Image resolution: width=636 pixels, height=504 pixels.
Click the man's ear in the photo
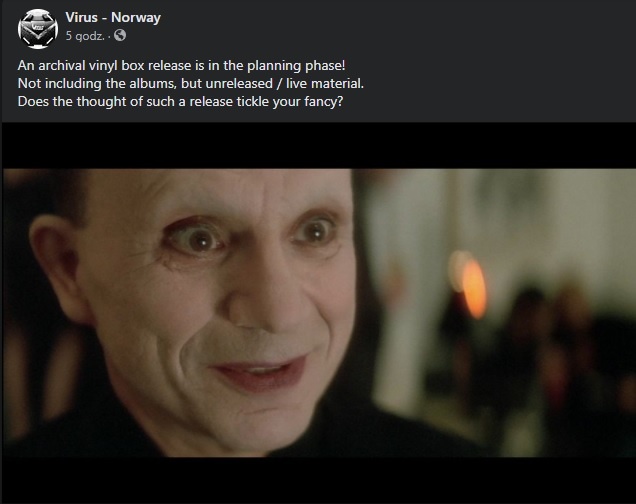pyautogui.click(x=57, y=268)
